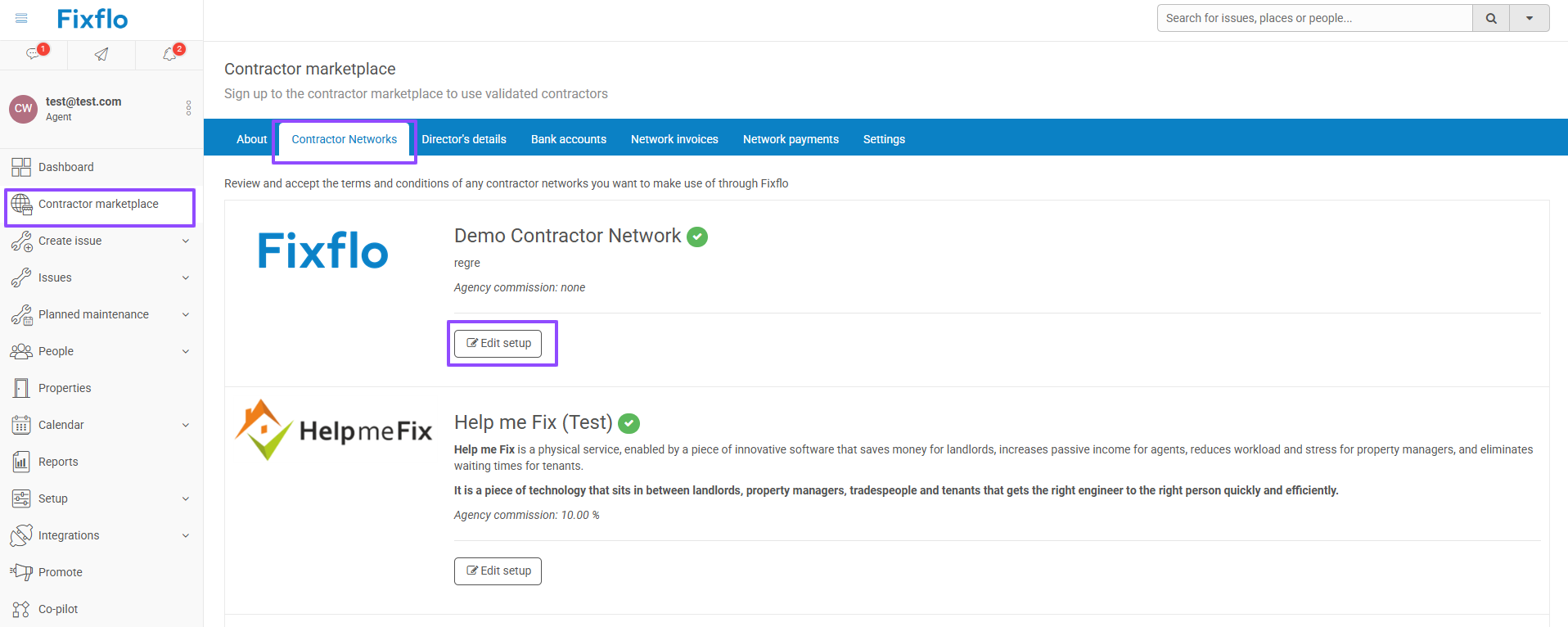Click the Demo Contractor Network green checkmark
1568x627 pixels.
pos(697,237)
